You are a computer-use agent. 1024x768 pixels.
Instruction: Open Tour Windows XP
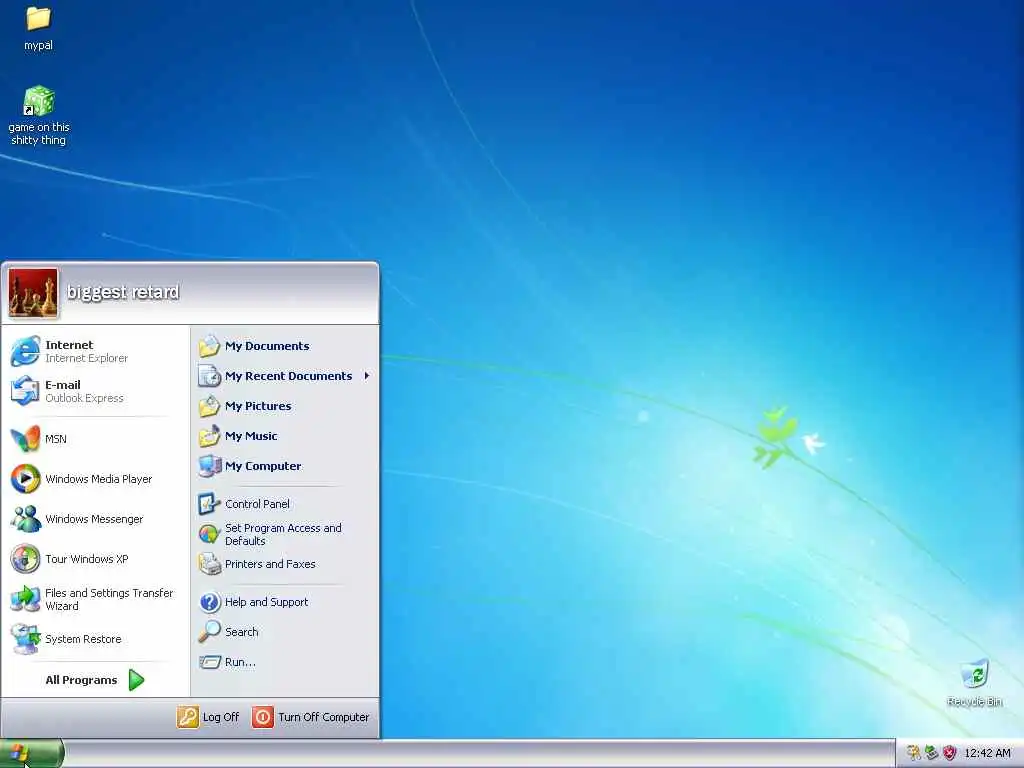(95, 559)
